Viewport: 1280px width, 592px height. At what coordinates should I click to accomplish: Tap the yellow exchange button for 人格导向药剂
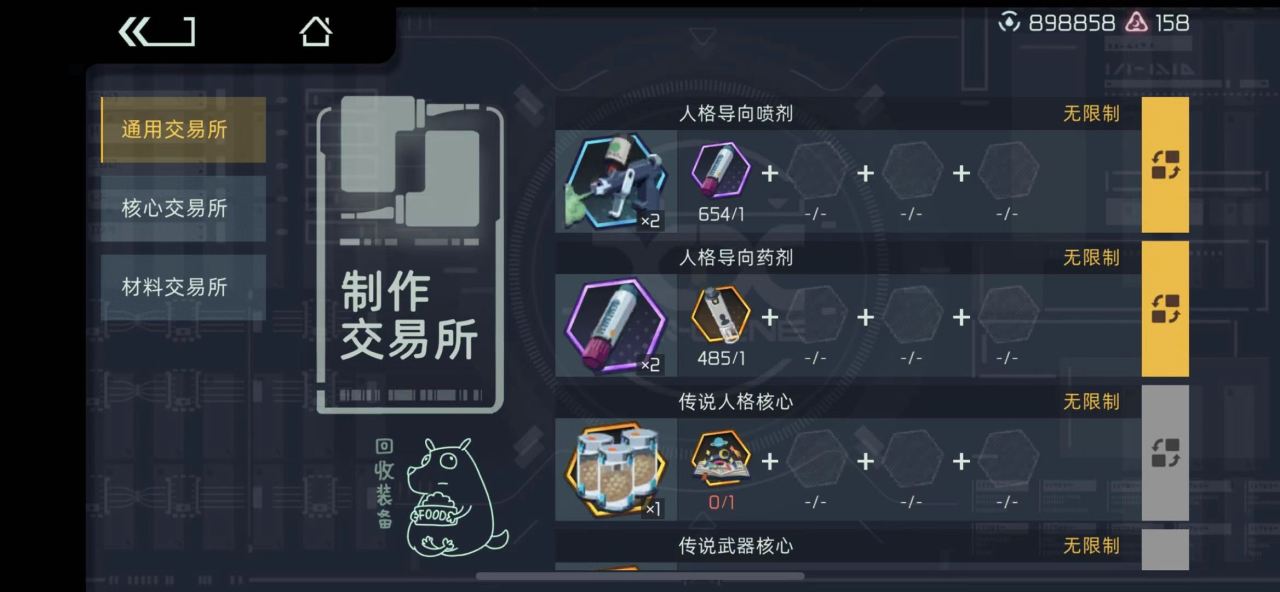pyautogui.click(x=1165, y=309)
